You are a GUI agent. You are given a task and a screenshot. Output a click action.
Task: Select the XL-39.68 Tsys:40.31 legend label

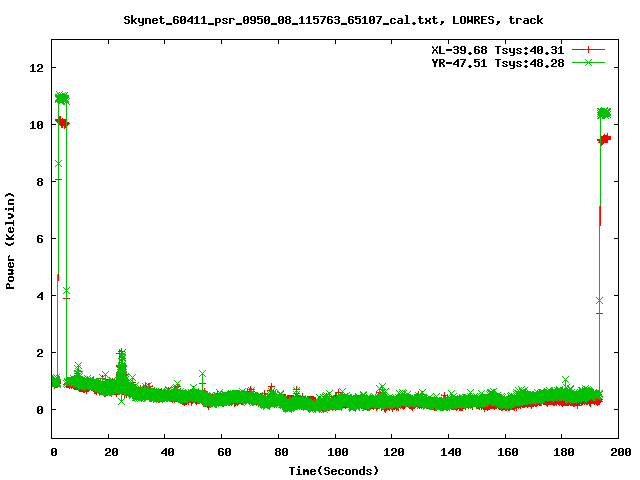[498, 50]
